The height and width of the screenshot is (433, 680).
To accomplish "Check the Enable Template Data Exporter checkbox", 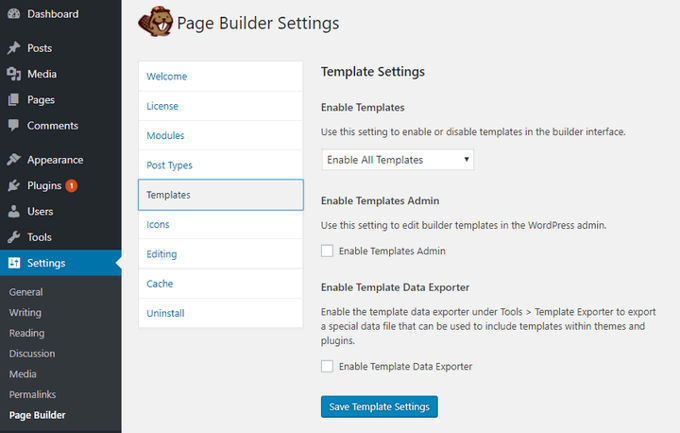I will (x=327, y=366).
